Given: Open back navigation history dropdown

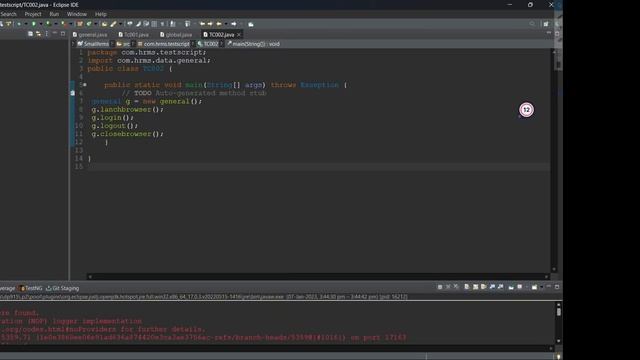Looking at the screenshot, I should pyautogui.click(x=226, y=24).
